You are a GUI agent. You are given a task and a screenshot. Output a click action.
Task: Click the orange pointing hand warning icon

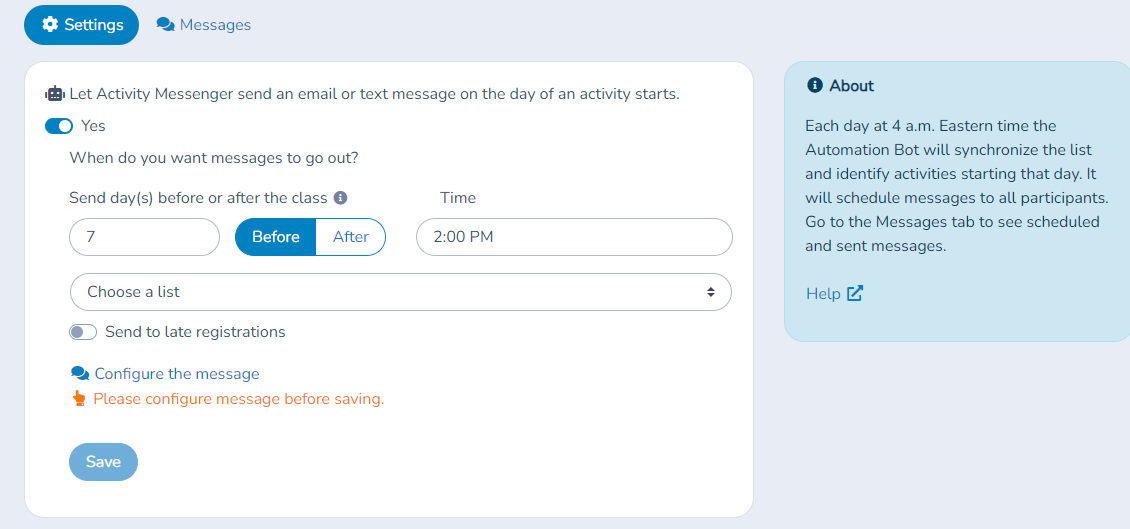(79, 399)
